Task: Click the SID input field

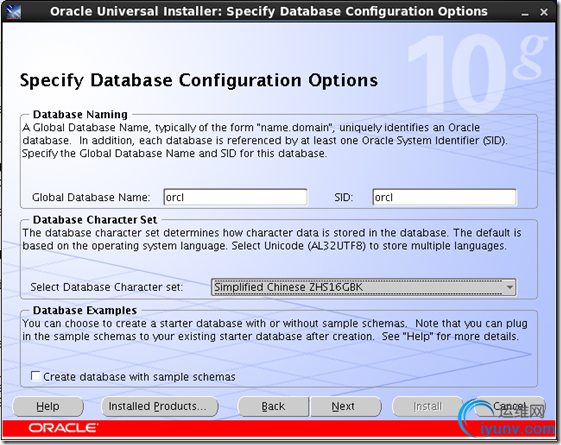Action: pos(444,197)
